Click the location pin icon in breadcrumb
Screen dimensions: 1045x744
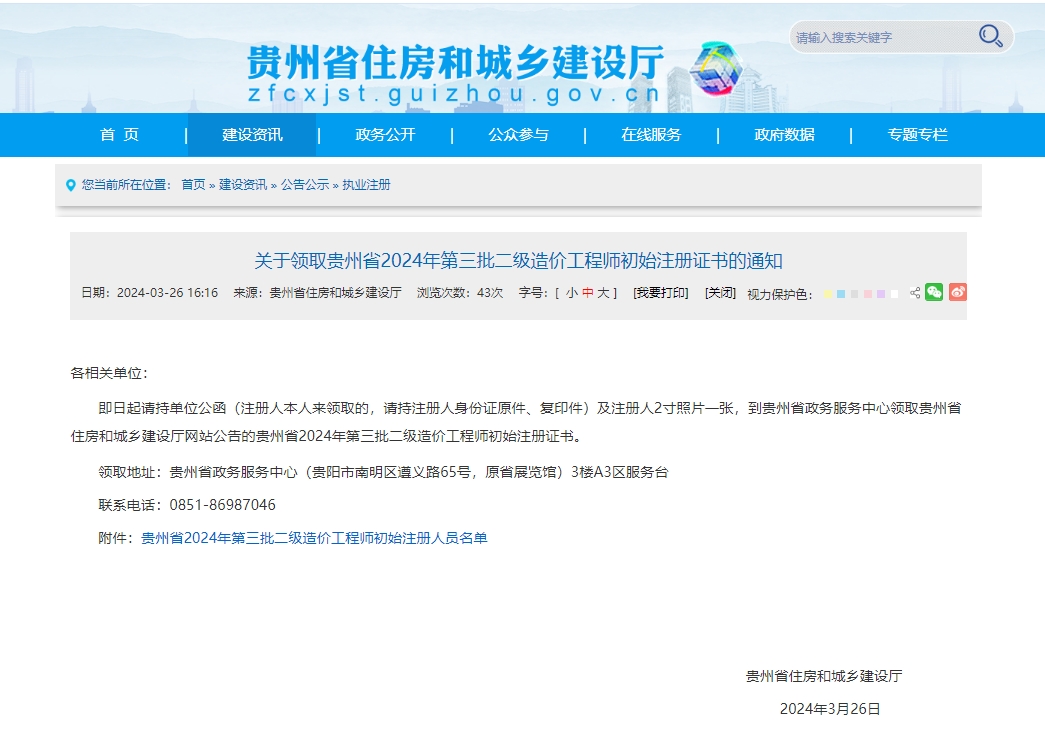click(70, 185)
